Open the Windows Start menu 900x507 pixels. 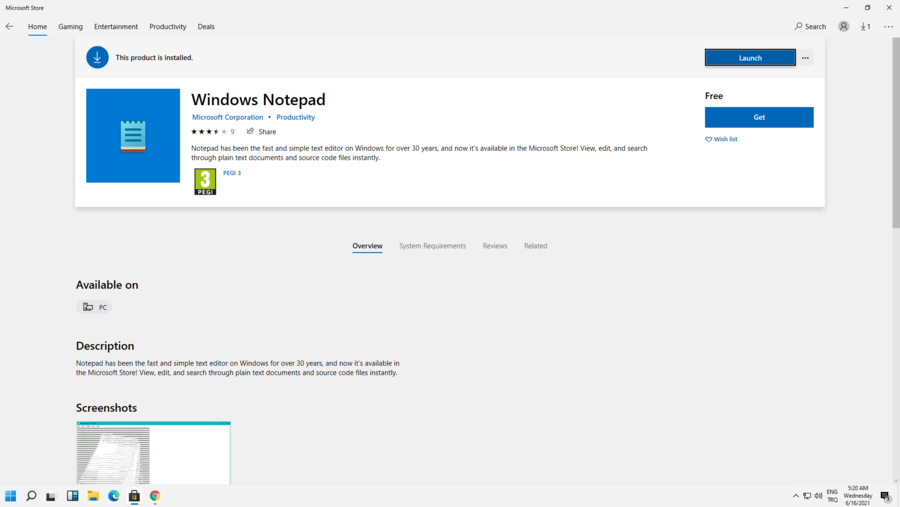[10, 496]
